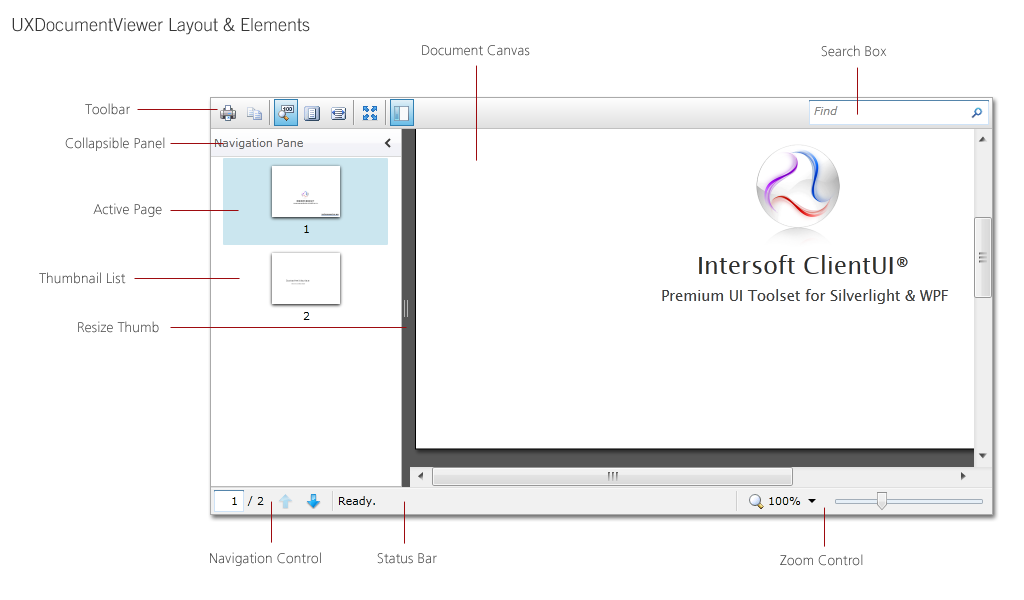Image resolution: width=1024 pixels, height=600 pixels.
Task: Go to the previous page with the up arrow
Action: tap(286, 501)
